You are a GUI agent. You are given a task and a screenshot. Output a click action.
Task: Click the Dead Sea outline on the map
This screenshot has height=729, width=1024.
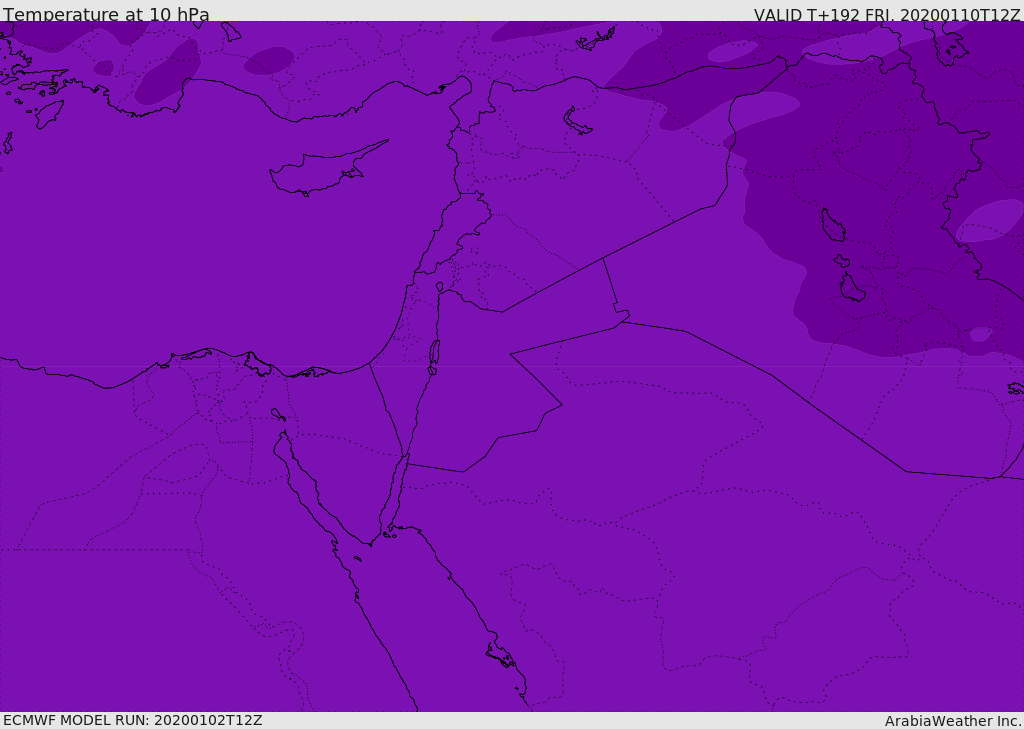(x=434, y=357)
